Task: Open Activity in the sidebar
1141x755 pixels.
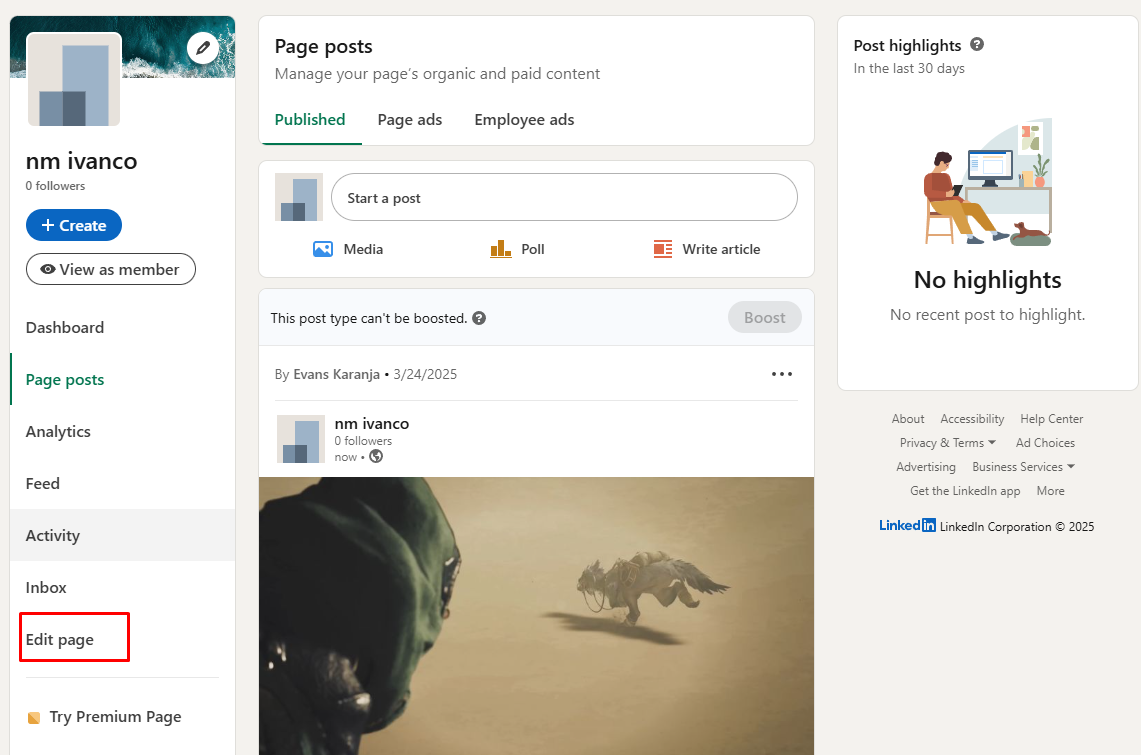Action: click(52, 535)
